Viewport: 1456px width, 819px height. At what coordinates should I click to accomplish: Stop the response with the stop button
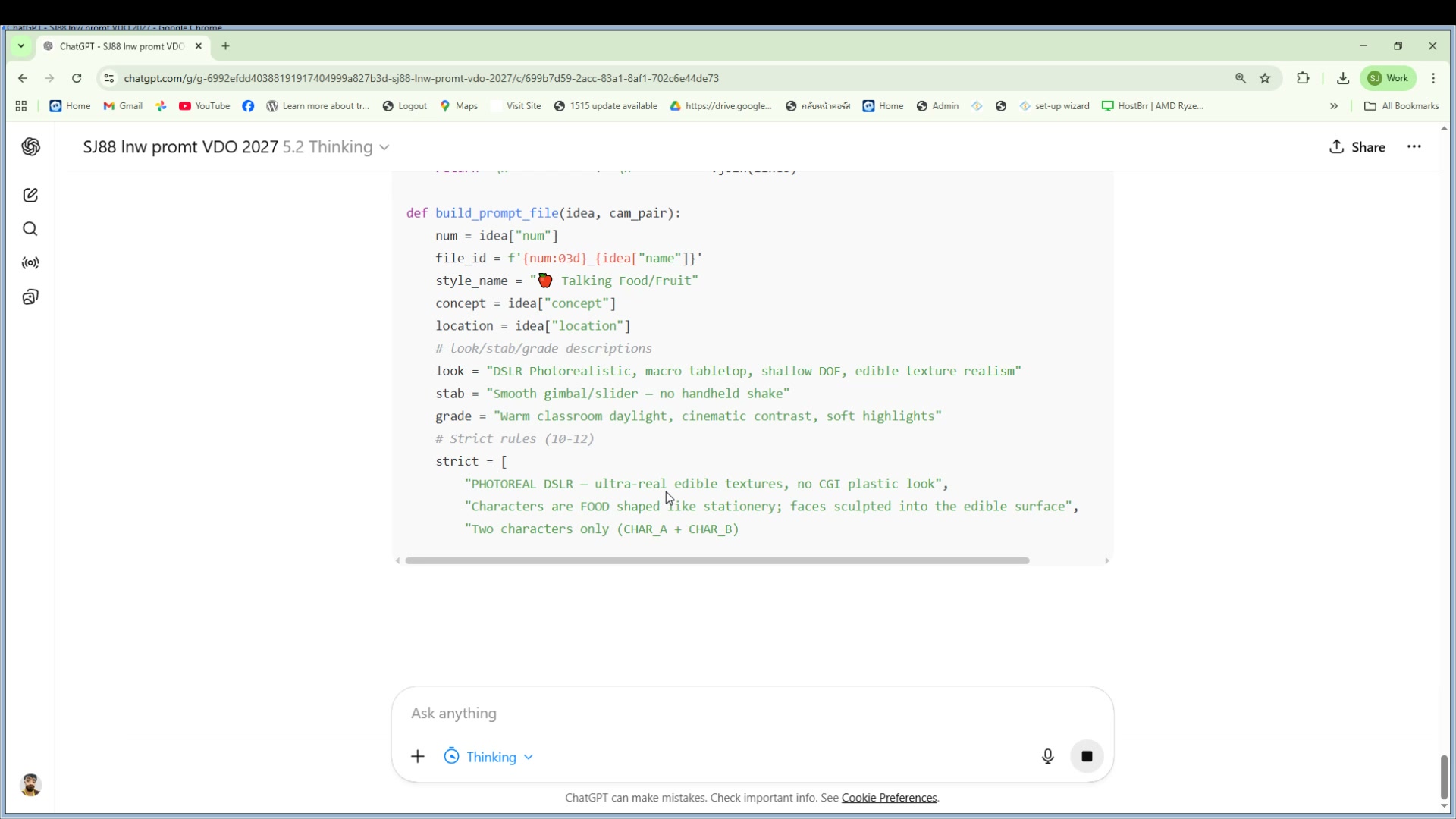pos(1087,756)
